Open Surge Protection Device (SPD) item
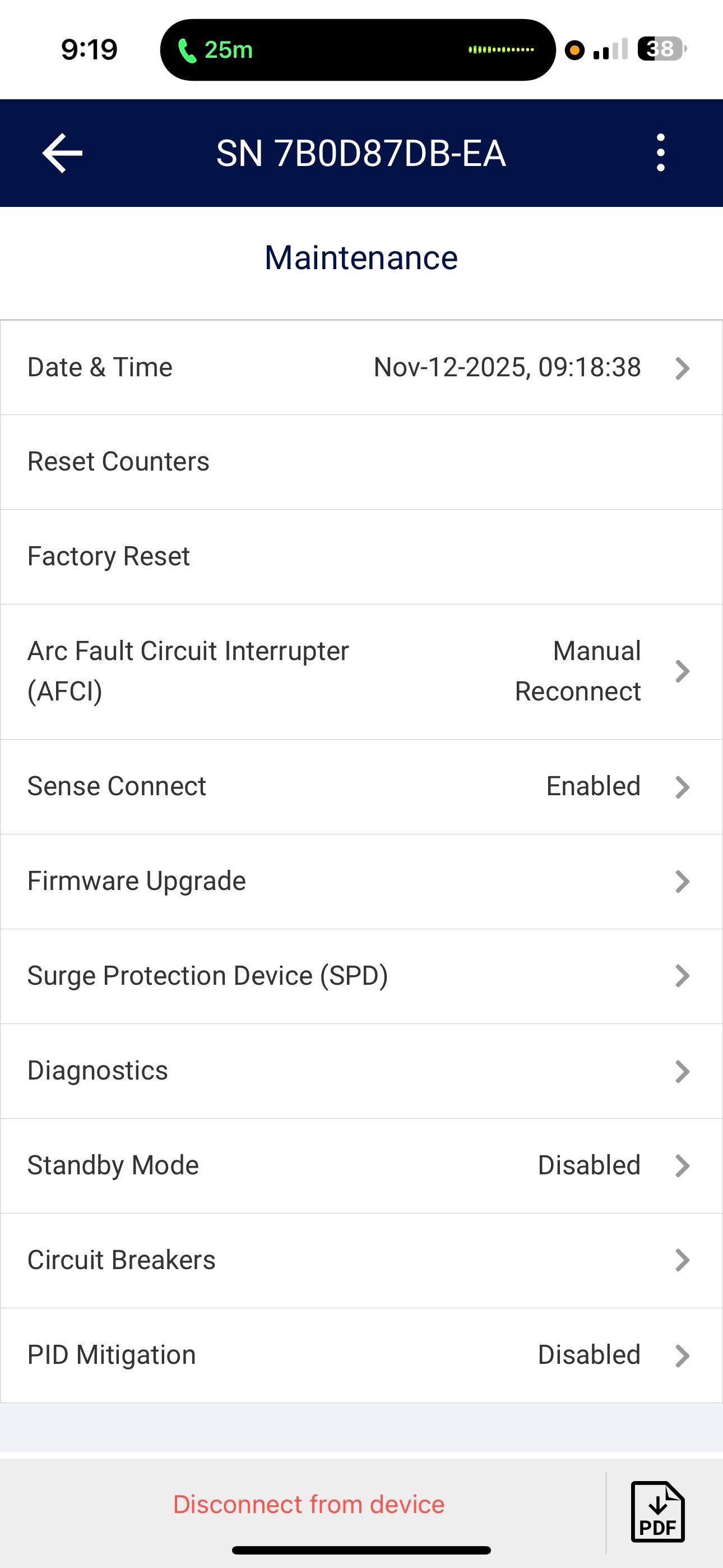The width and height of the screenshot is (723, 1568). 207,976
